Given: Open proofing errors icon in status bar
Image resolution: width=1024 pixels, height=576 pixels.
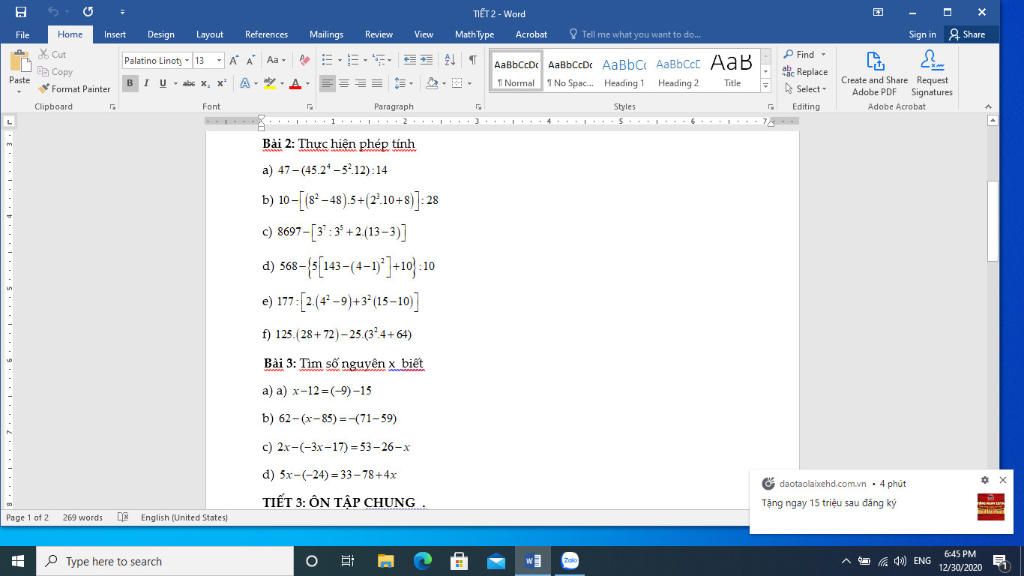Looking at the screenshot, I should [x=123, y=517].
